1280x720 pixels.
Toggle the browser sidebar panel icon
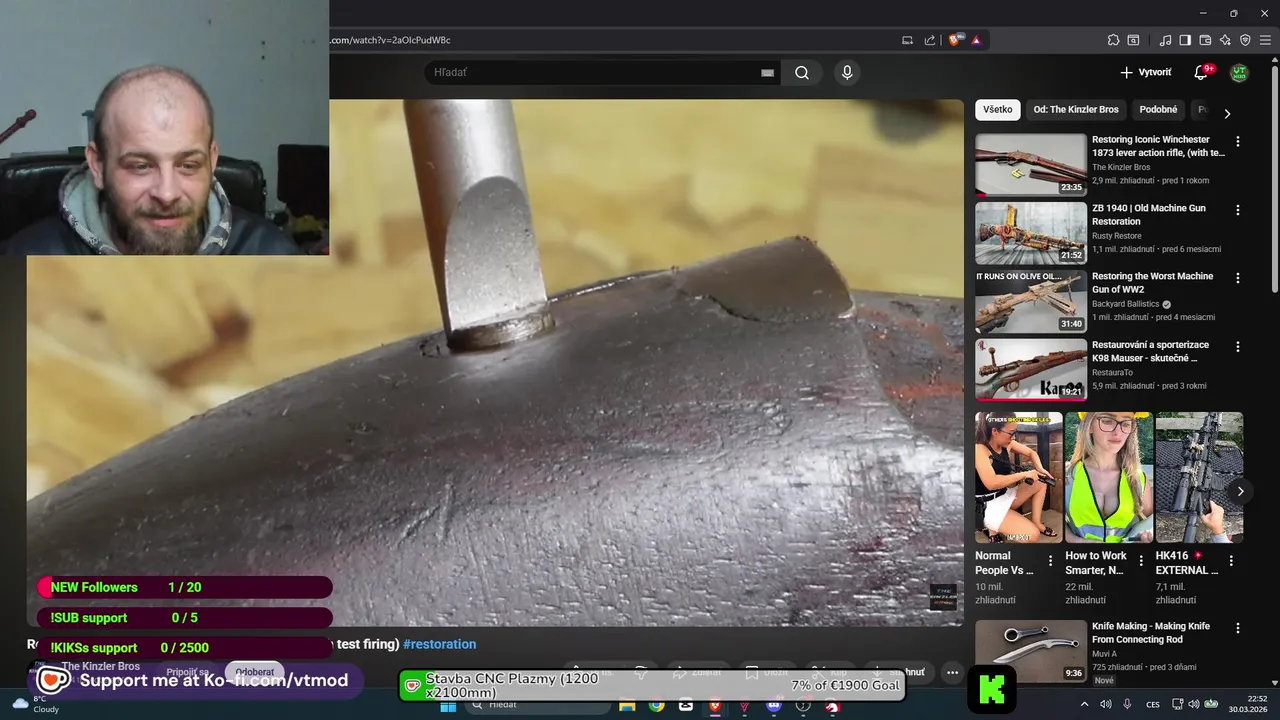(1185, 40)
